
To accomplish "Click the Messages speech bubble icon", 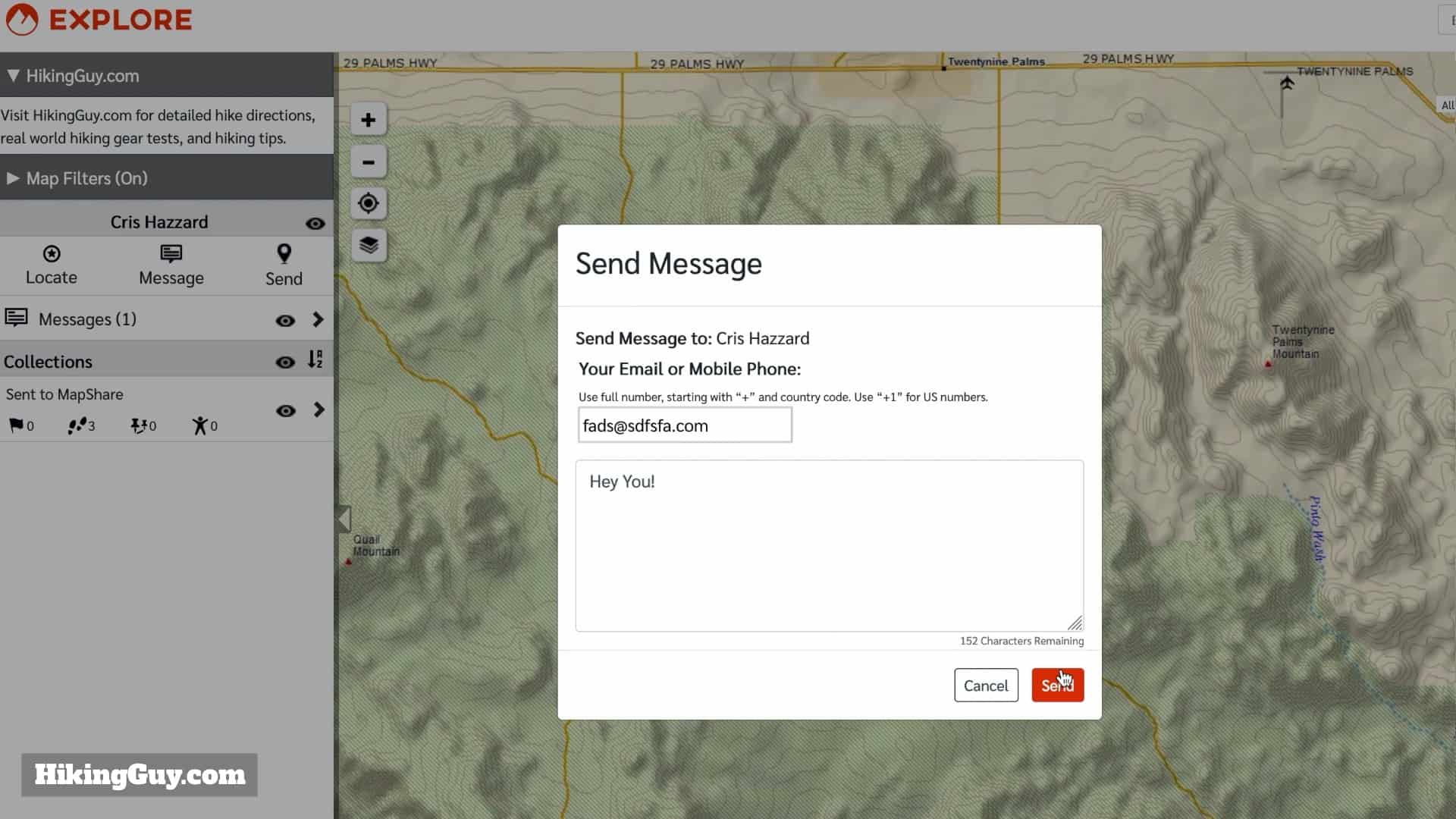I will (16, 318).
